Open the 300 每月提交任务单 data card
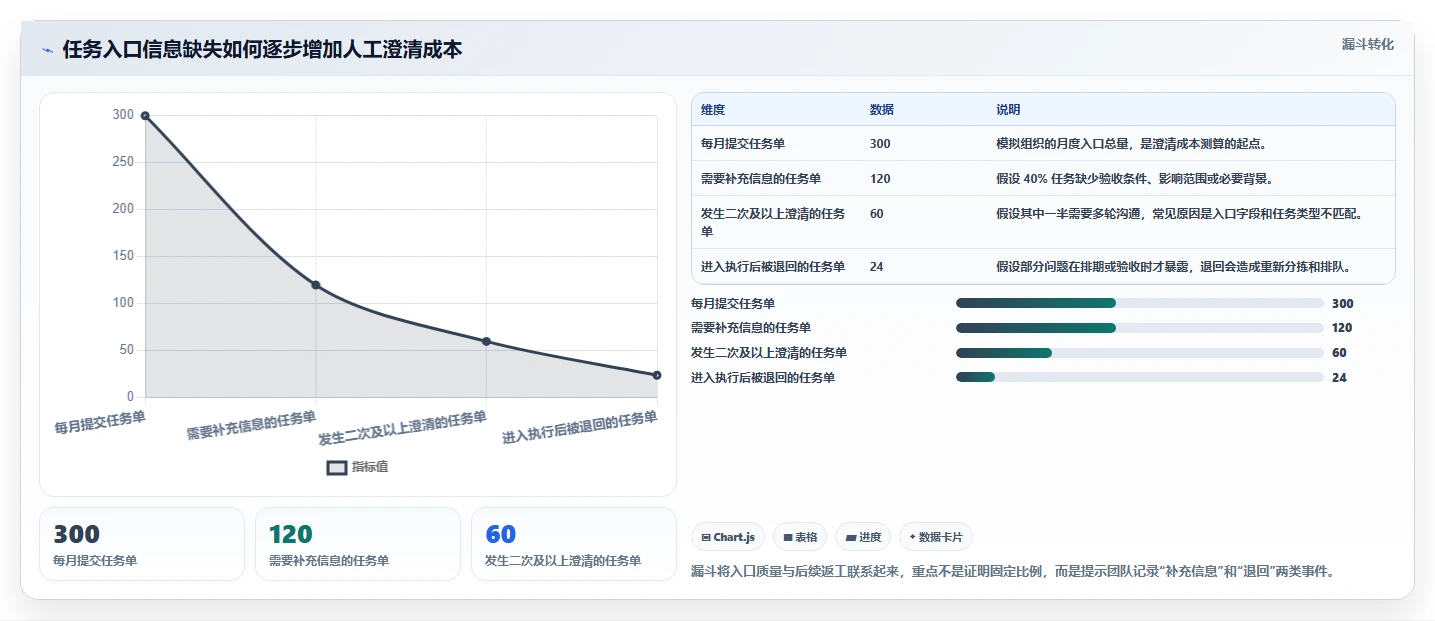The height and width of the screenshot is (621, 1435). click(142, 544)
